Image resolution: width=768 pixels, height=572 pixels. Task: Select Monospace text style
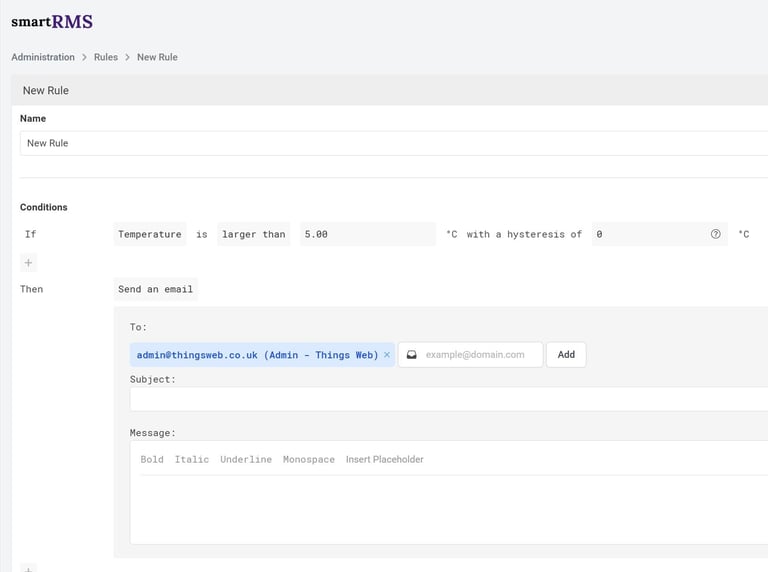coord(309,460)
